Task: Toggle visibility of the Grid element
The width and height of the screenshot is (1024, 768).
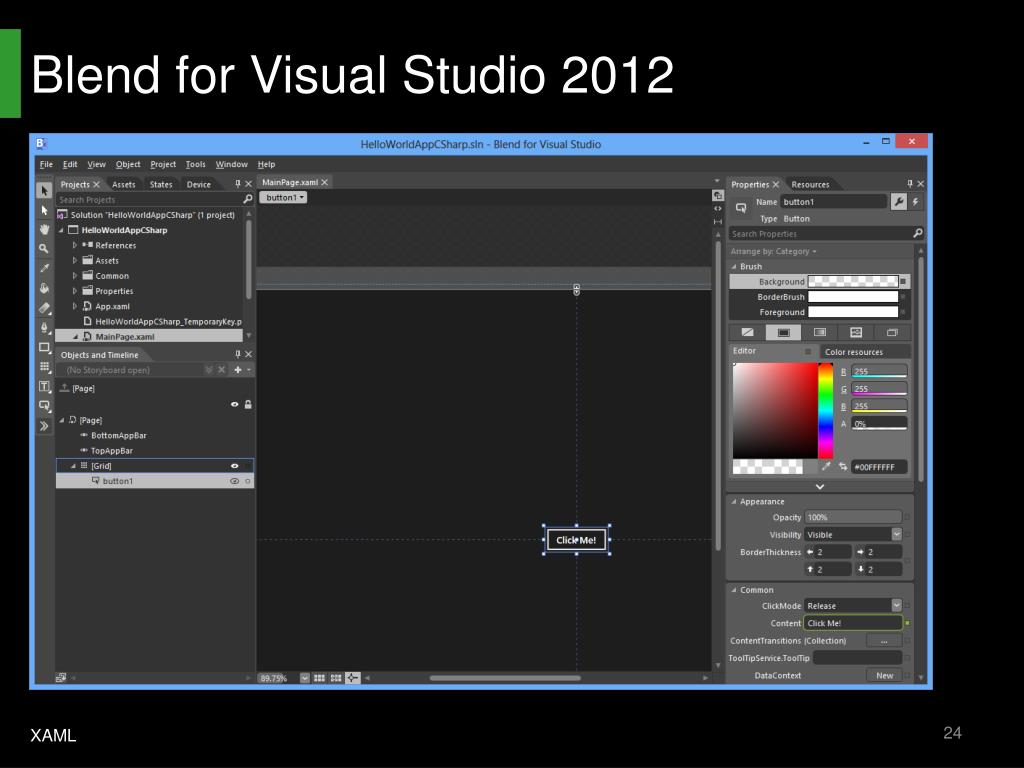Action: 234,466
